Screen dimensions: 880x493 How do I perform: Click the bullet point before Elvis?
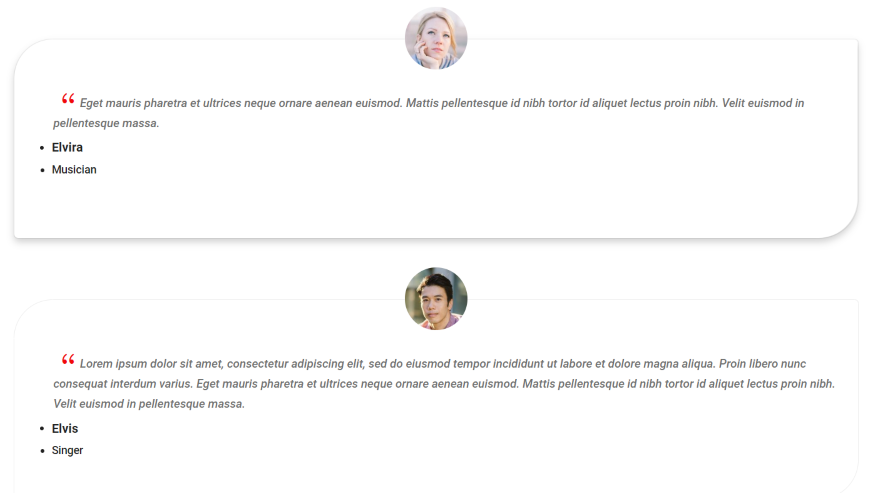coord(41,429)
